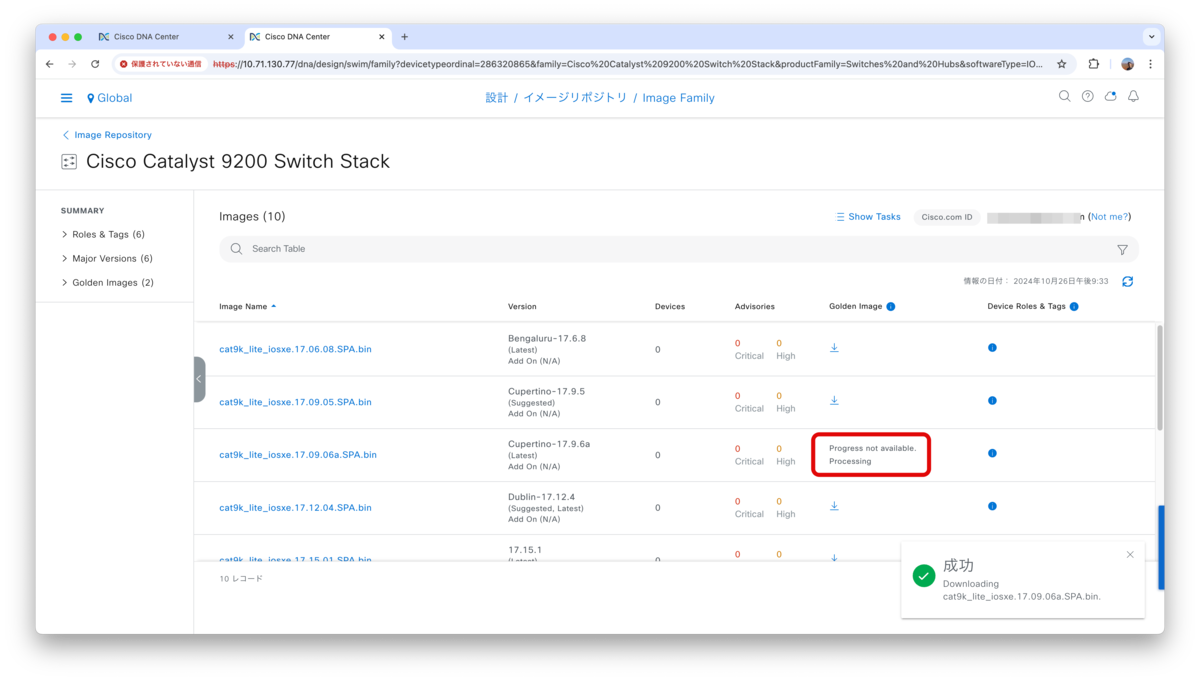Click the table filter funnel icon
Screen dimensions: 1200x681
pyautogui.click(x=1122, y=249)
